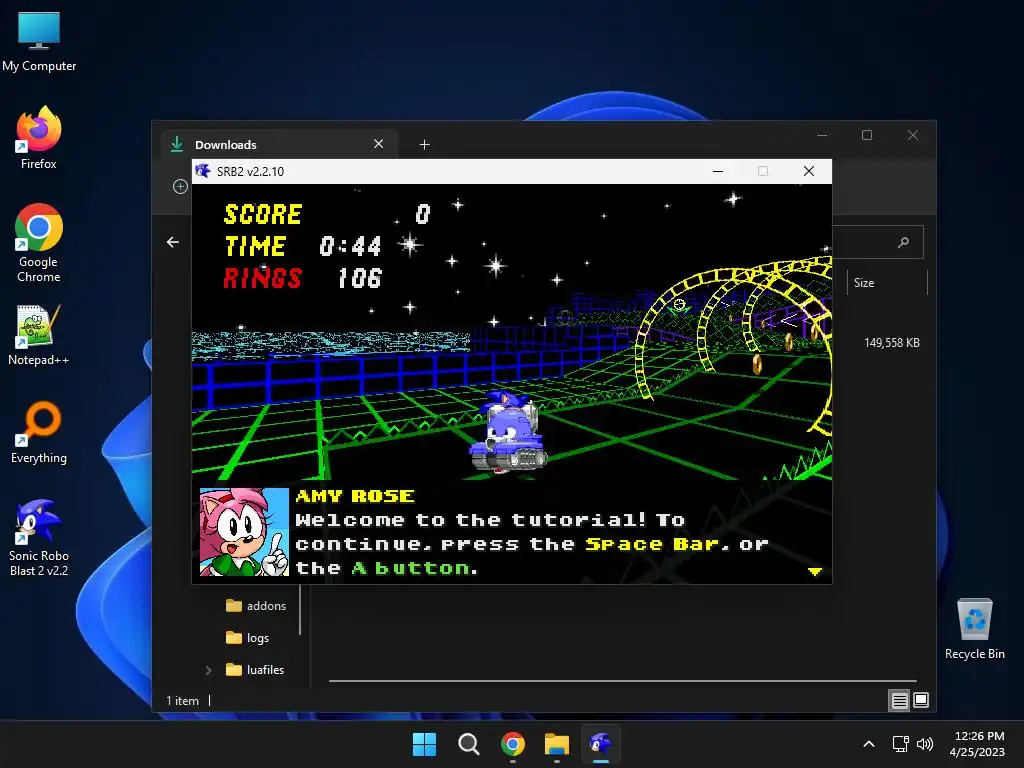Sort by the Size column header

887,283
